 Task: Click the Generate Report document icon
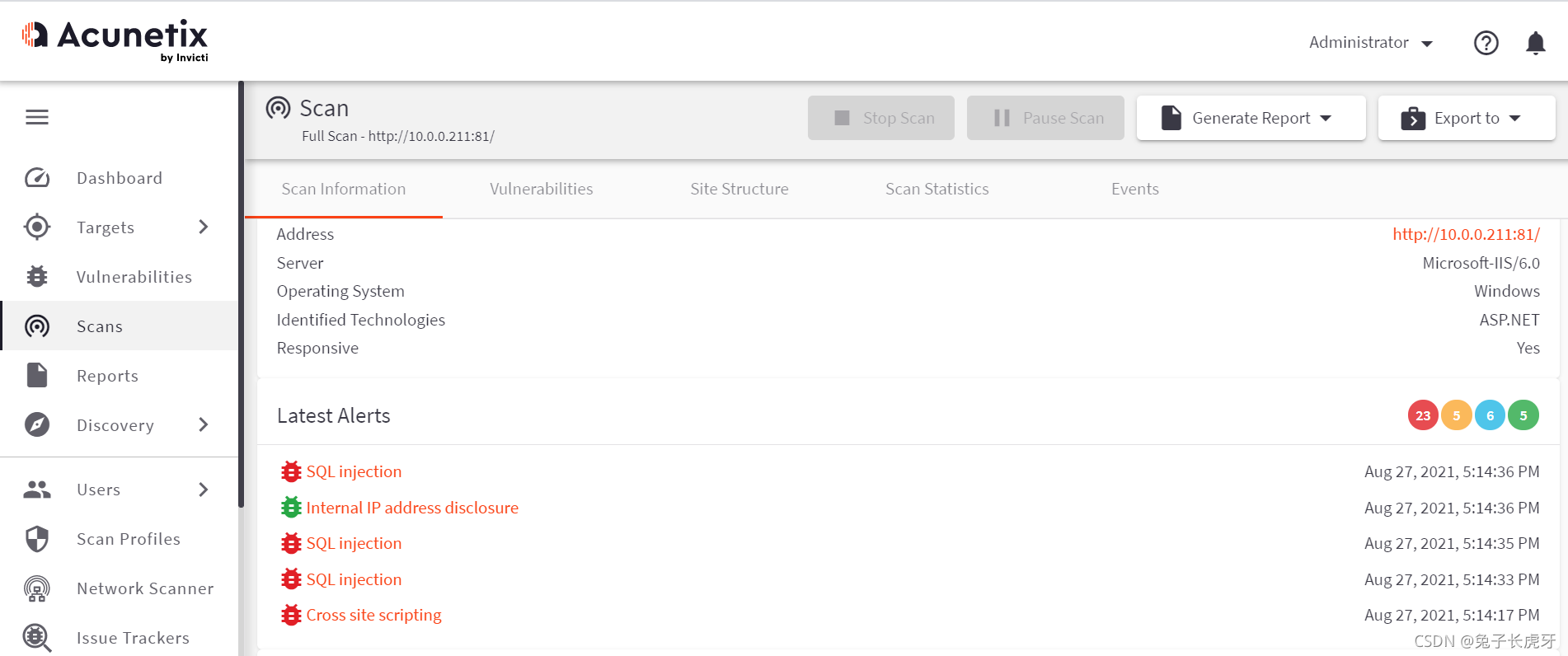(1171, 118)
